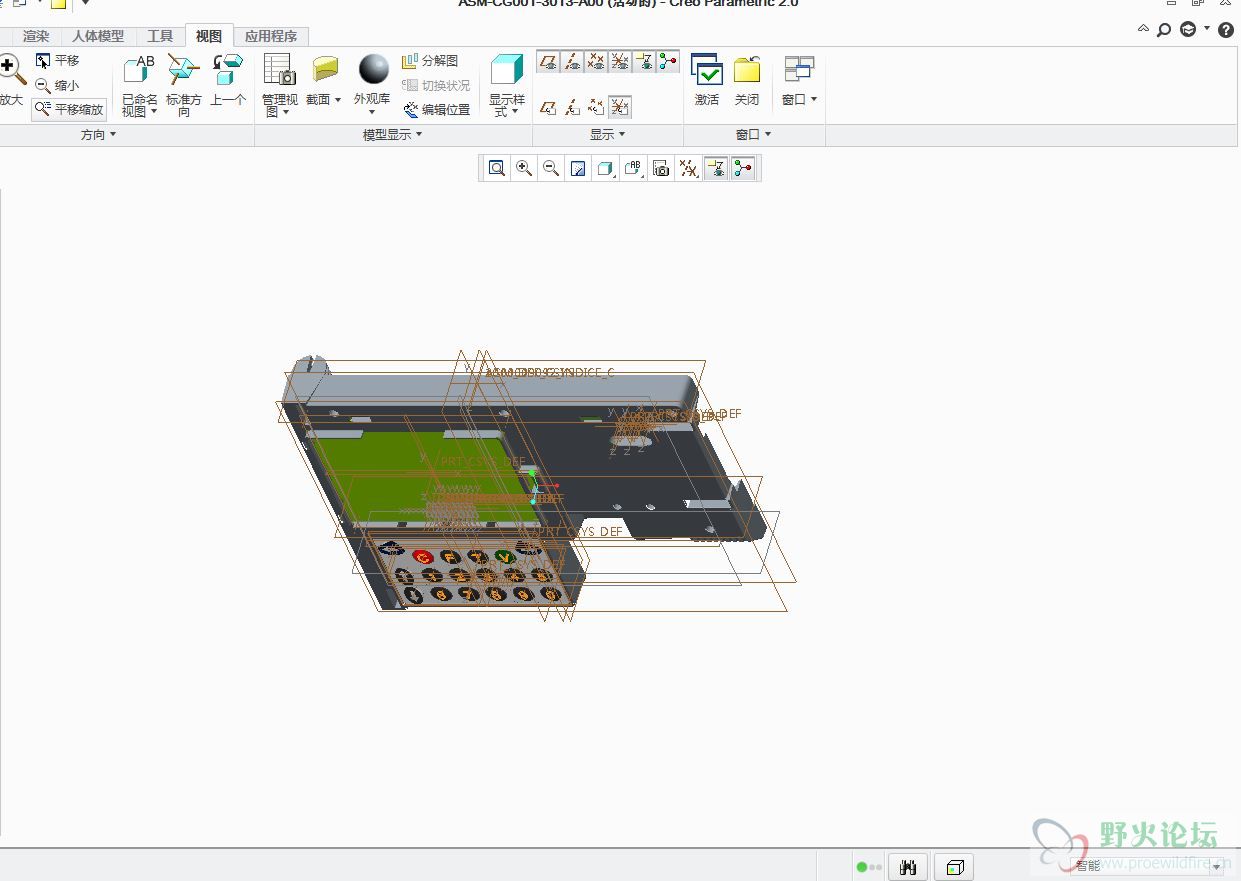Click the yellow new-file icon in quick access
Image resolution: width=1241 pixels, height=881 pixels.
point(59,3)
